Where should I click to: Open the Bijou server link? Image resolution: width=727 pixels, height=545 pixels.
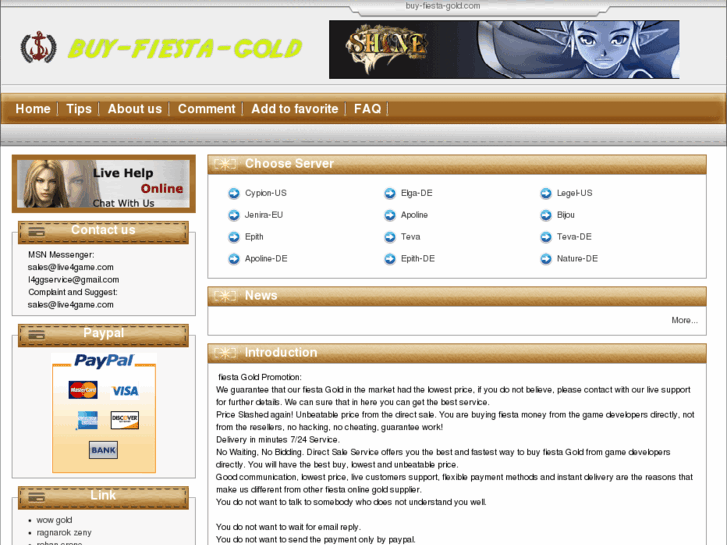[566, 215]
